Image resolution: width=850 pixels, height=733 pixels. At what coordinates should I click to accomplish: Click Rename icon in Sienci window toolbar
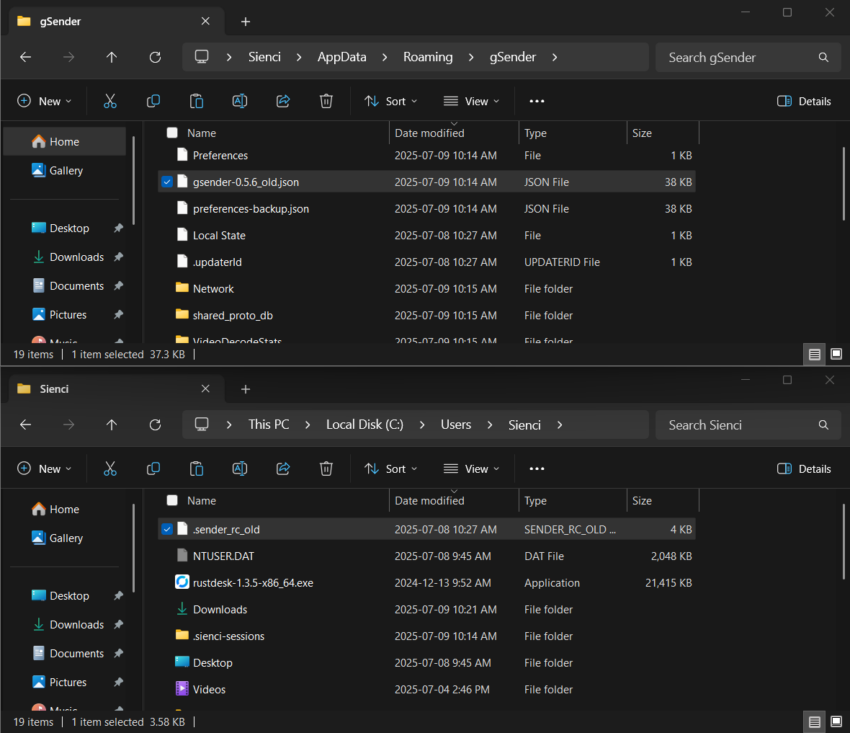tap(240, 468)
